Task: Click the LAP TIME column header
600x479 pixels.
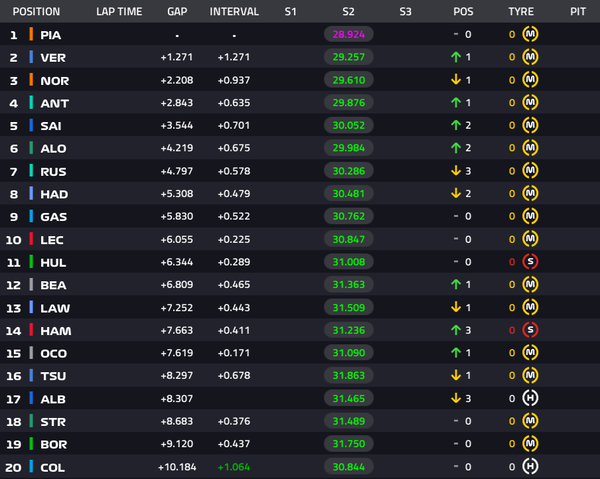Action: coord(119,11)
